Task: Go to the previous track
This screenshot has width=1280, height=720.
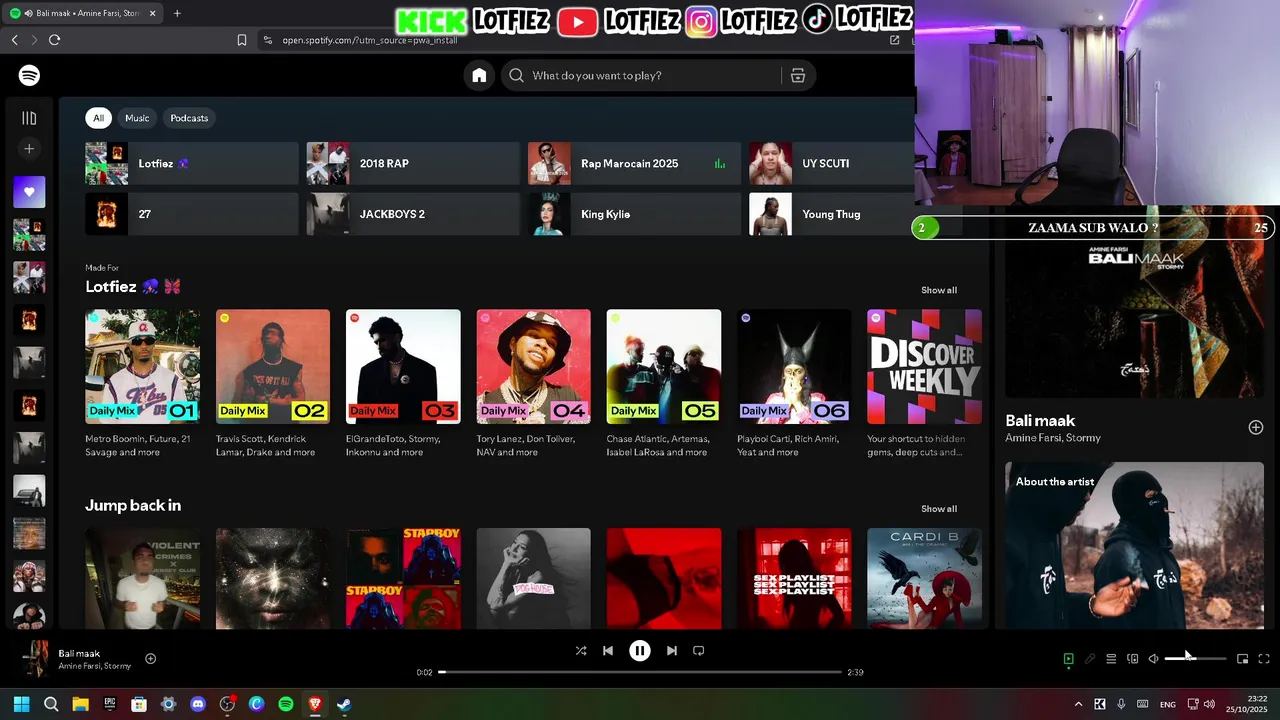Action: point(608,651)
